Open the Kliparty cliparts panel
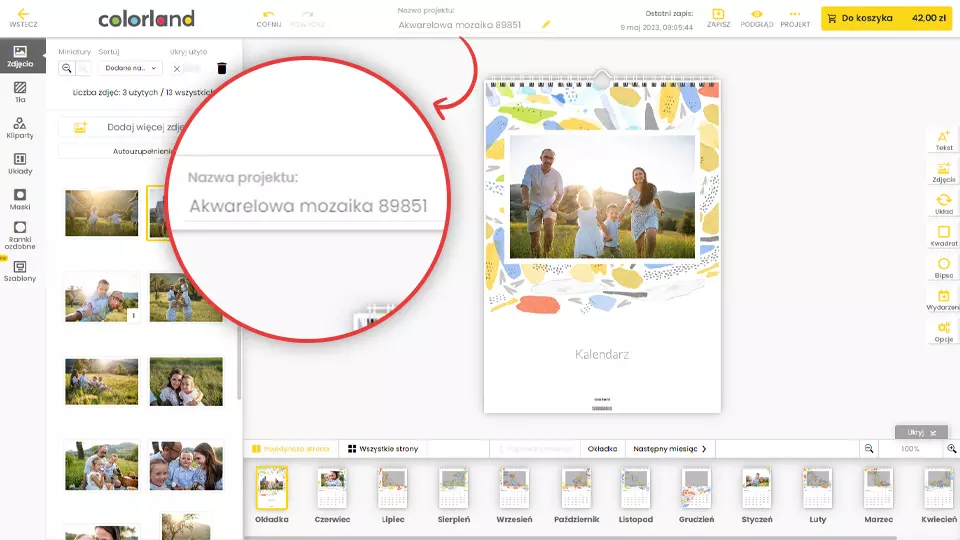 pos(20,128)
